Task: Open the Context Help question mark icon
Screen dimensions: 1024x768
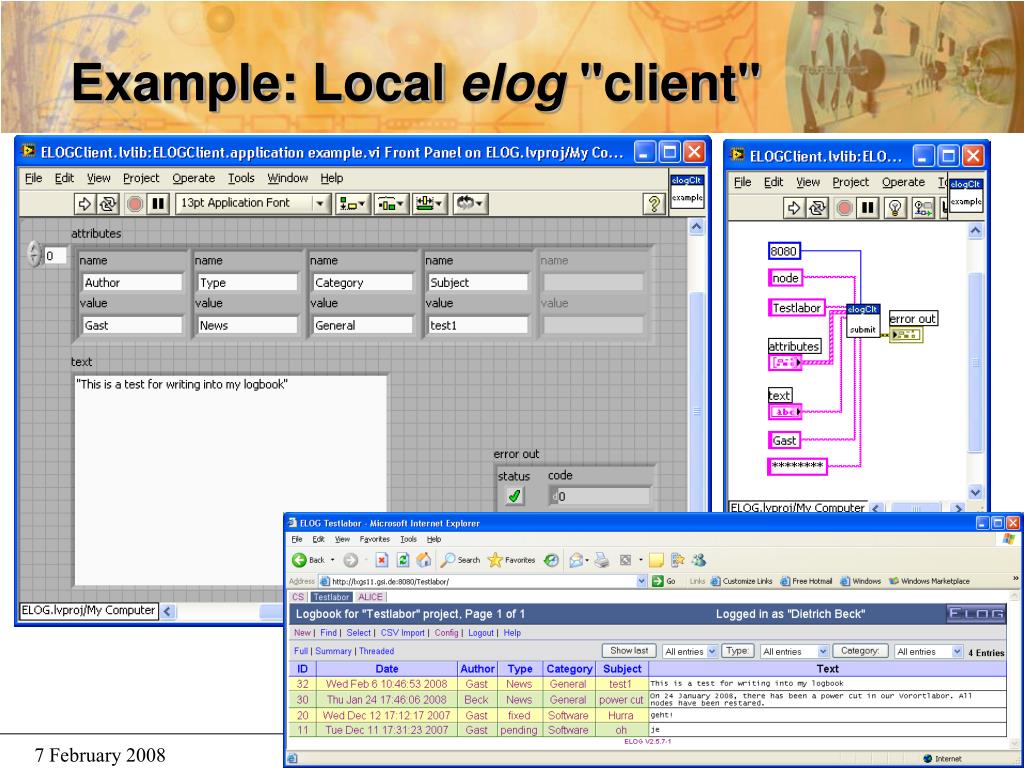Action: click(654, 204)
